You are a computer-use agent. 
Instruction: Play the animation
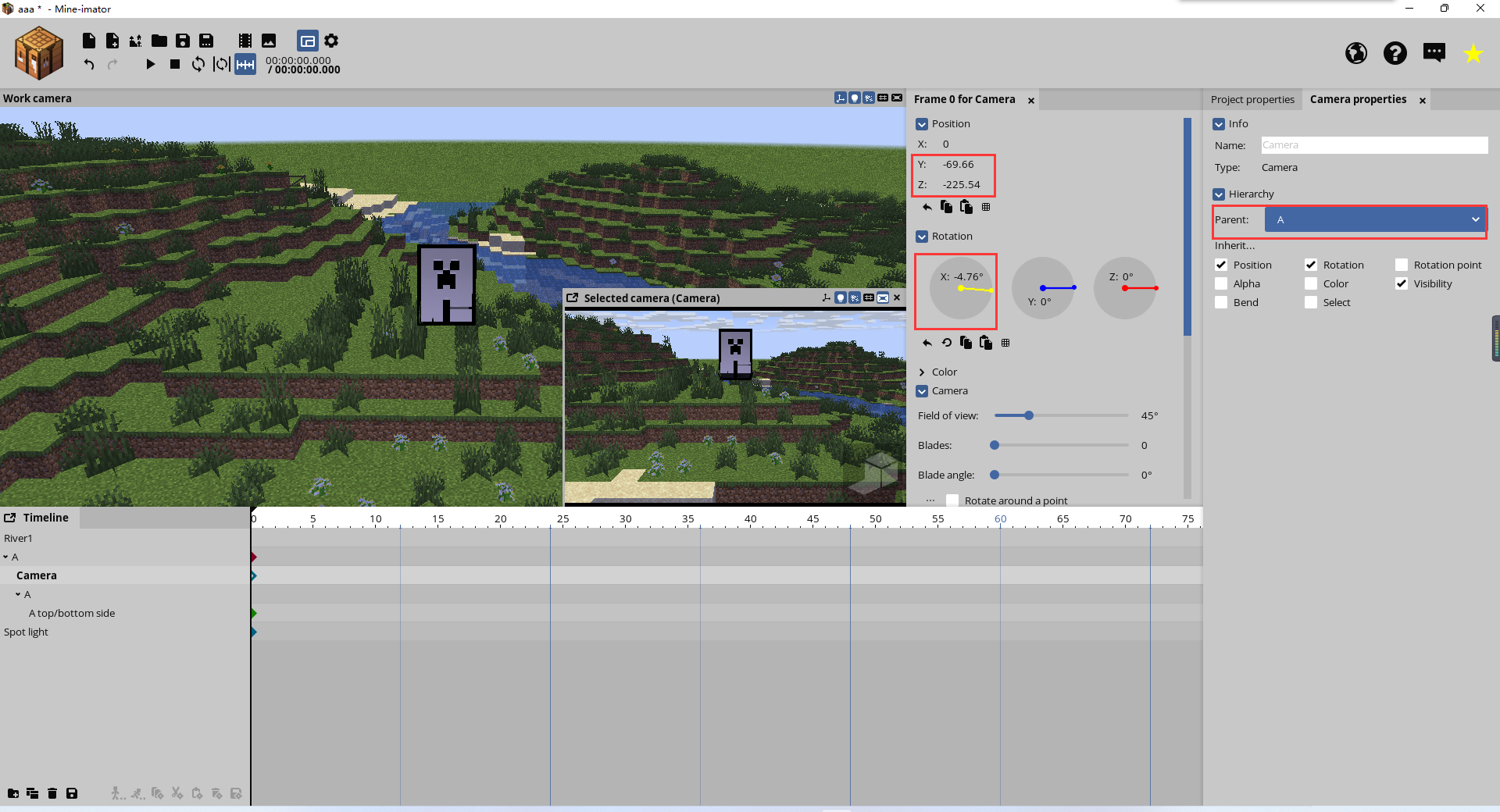(151, 64)
